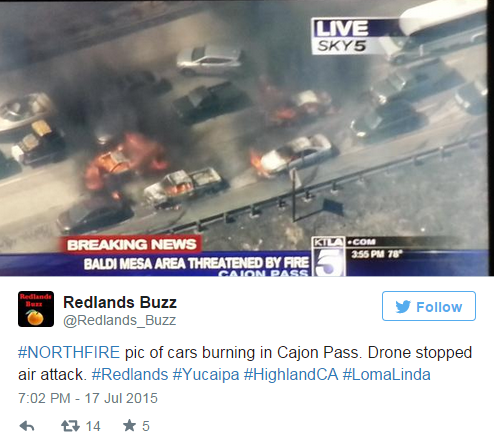Click the LIVE SKY5 badge in the photo

click(341, 37)
